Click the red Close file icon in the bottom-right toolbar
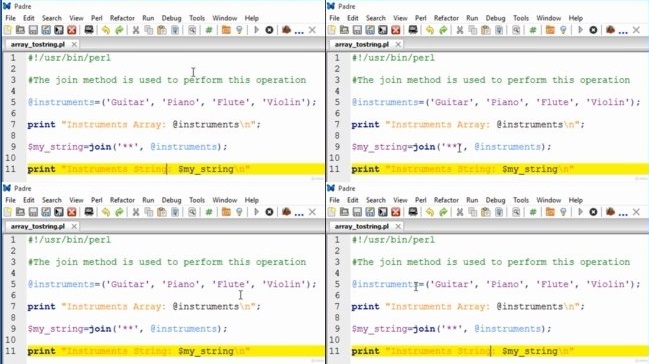Screen dimensions: 649x364 pyautogui.click(x=396, y=212)
